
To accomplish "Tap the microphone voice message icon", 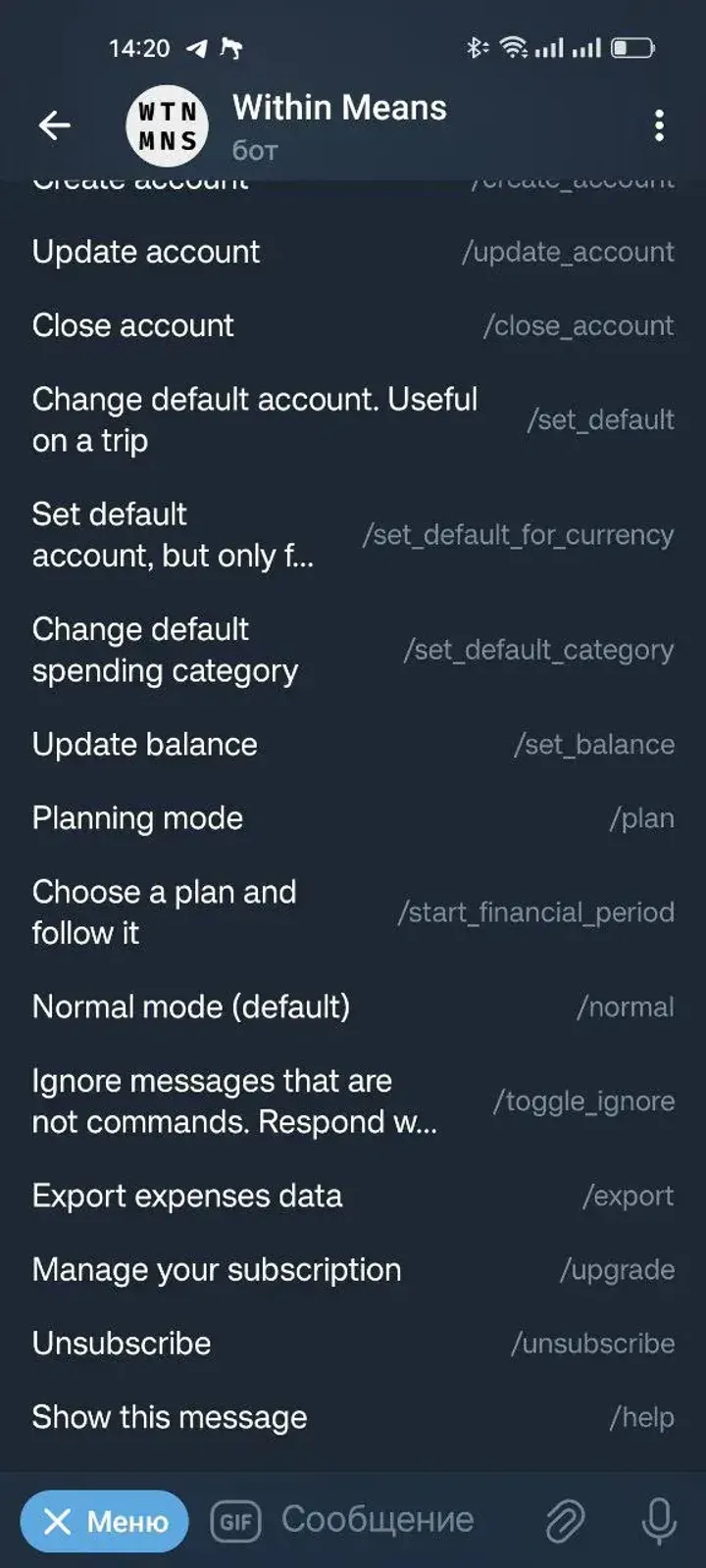I will click(x=658, y=1521).
